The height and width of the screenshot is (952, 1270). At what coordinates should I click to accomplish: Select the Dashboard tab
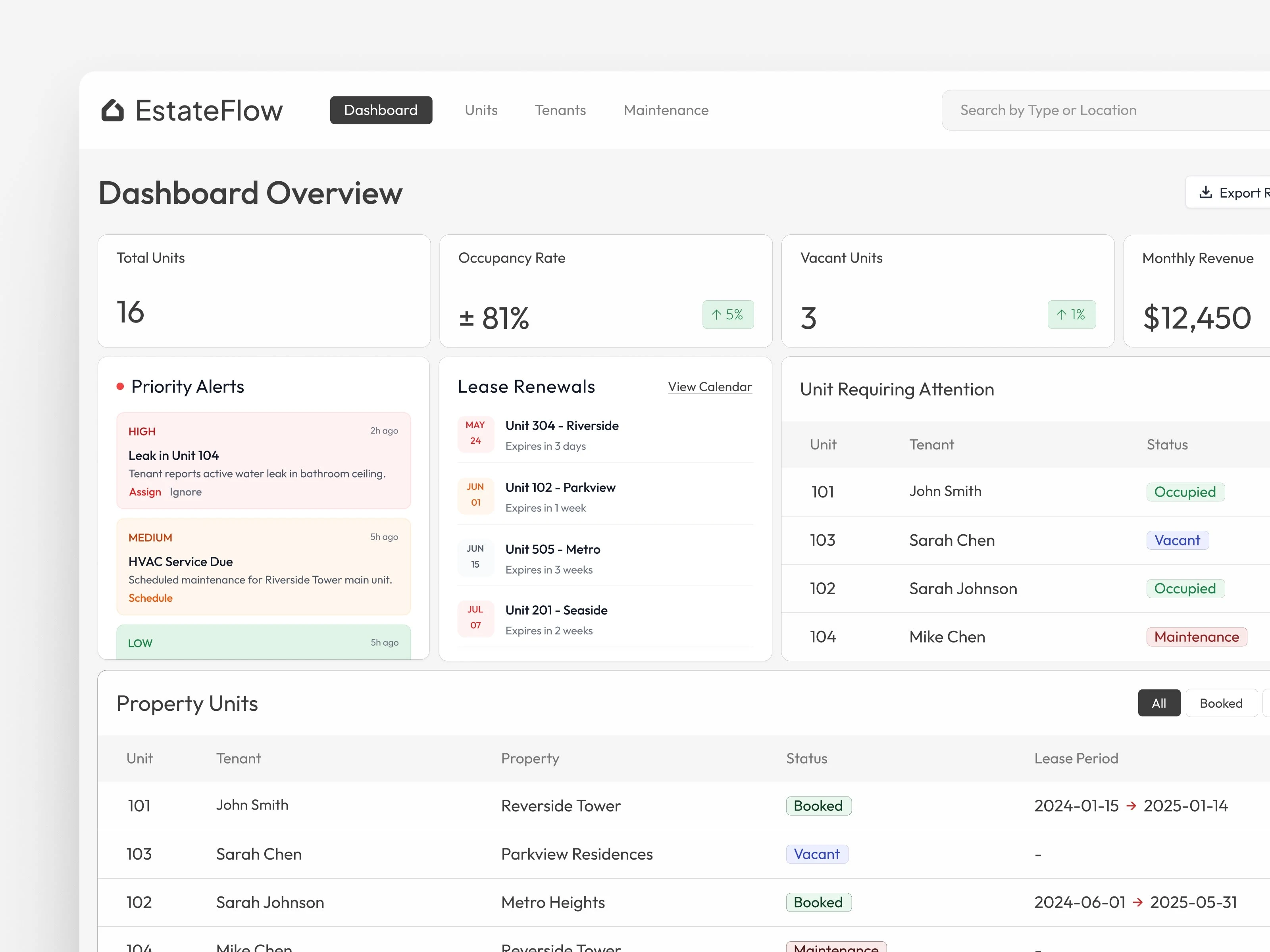click(381, 110)
